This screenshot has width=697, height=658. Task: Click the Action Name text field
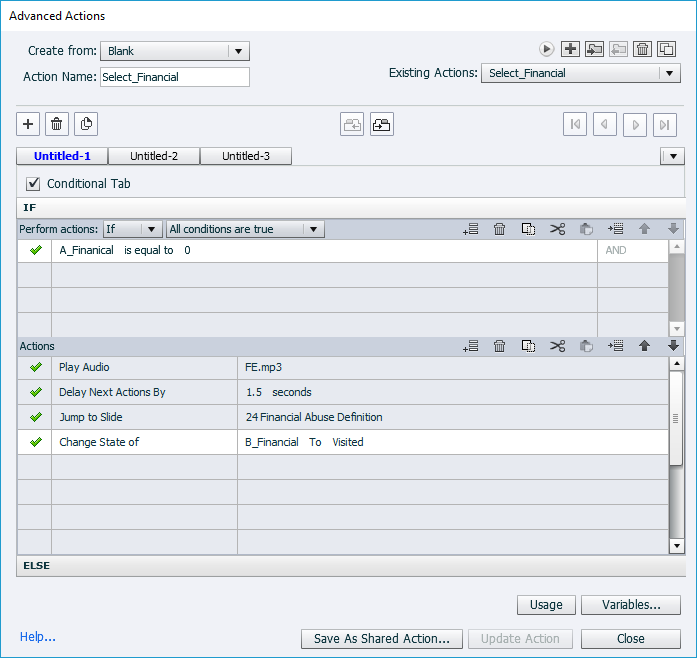pos(174,77)
